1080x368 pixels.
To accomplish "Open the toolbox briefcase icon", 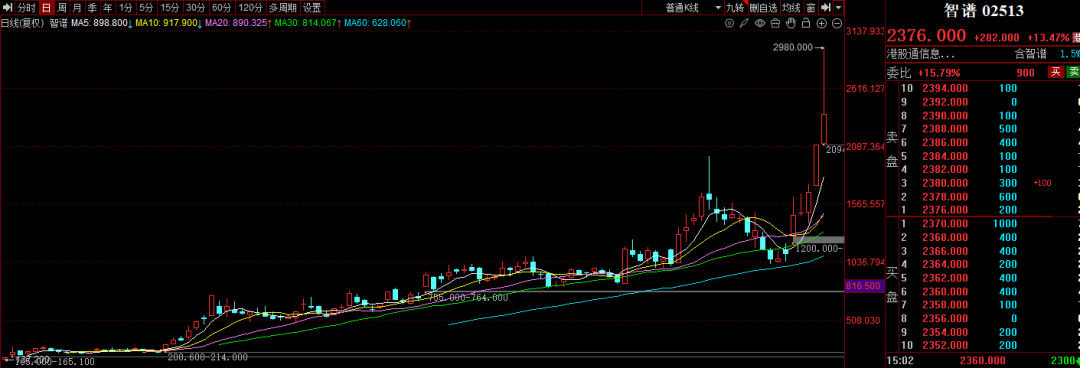I will (x=776, y=23).
